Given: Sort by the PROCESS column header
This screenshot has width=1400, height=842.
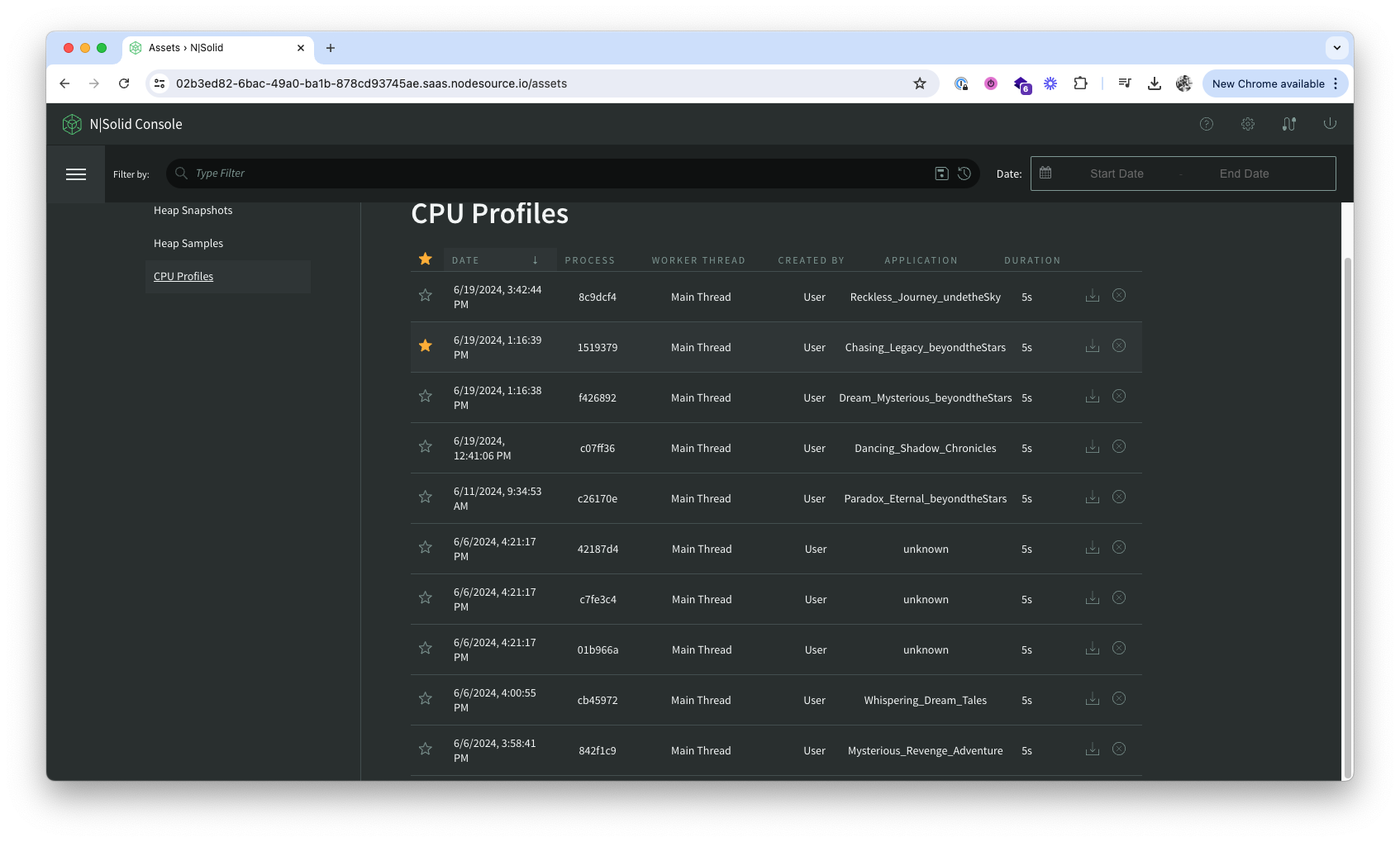Looking at the screenshot, I should click(590, 260).
